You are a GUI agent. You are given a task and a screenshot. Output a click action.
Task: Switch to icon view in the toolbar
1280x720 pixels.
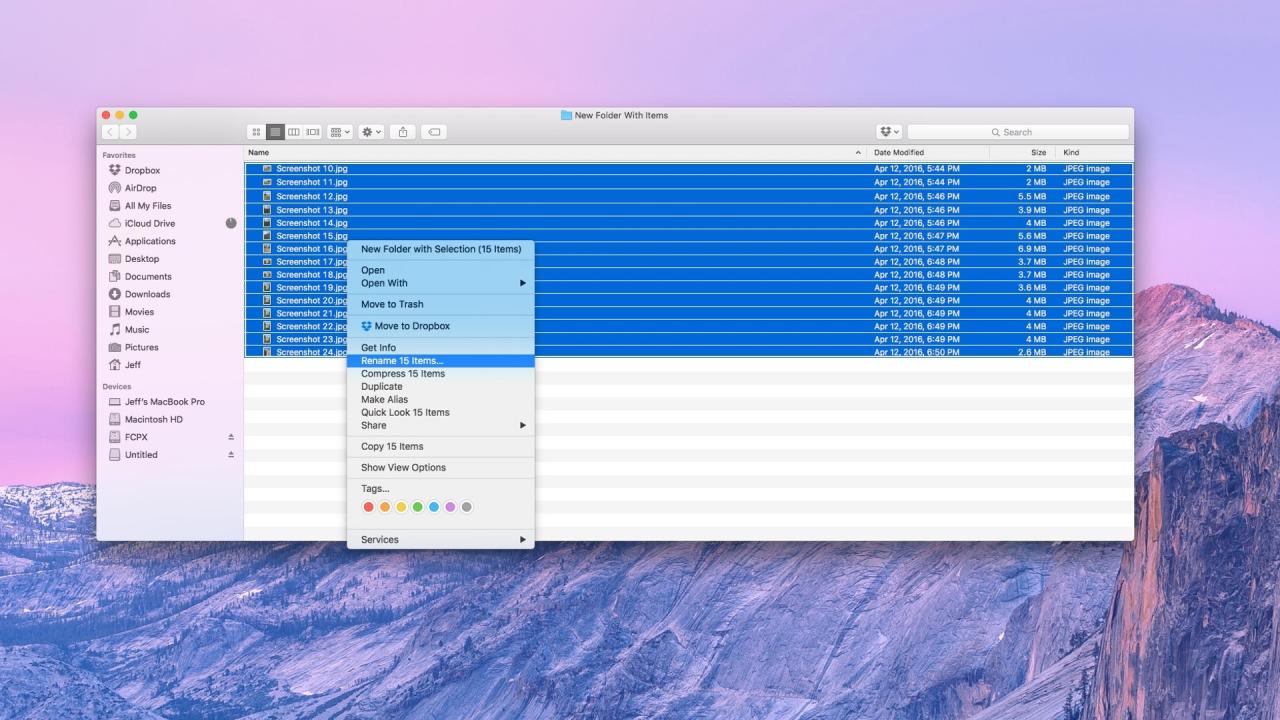[258, 131]
